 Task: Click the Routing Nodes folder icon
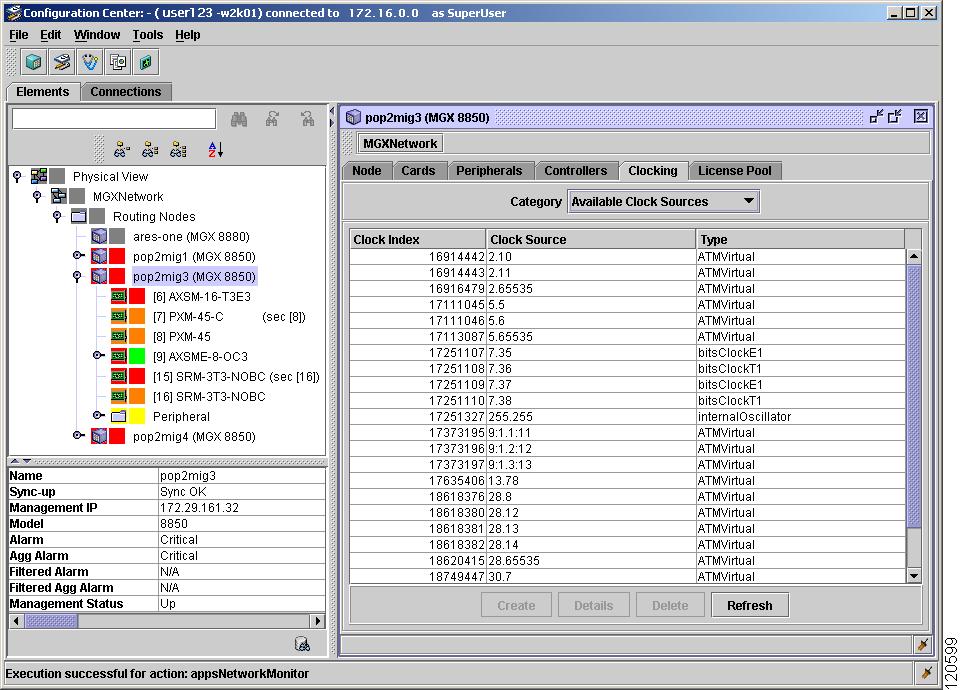(79, 217)
